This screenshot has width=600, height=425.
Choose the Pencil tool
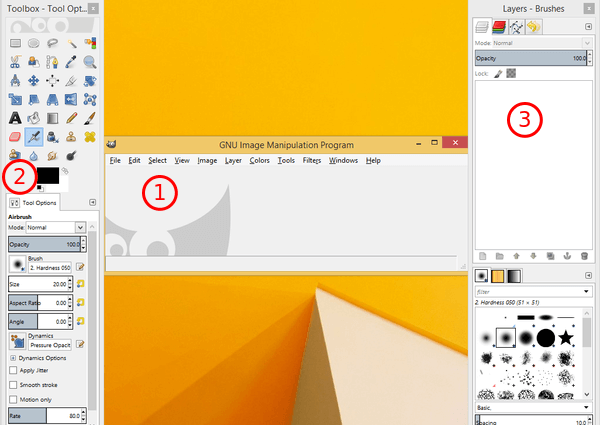[x=71, y=118]
